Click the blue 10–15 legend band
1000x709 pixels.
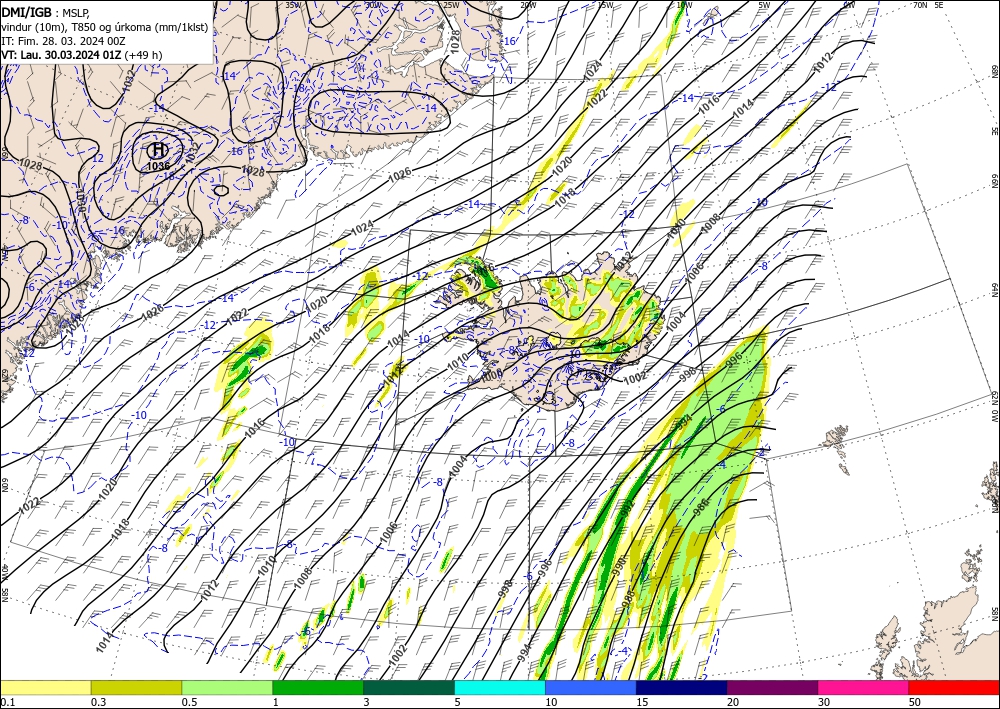click(x=591, y=687)
